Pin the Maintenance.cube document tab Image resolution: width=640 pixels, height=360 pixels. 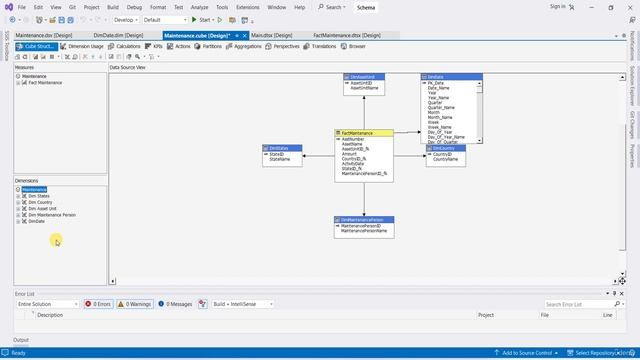(237, 36)
